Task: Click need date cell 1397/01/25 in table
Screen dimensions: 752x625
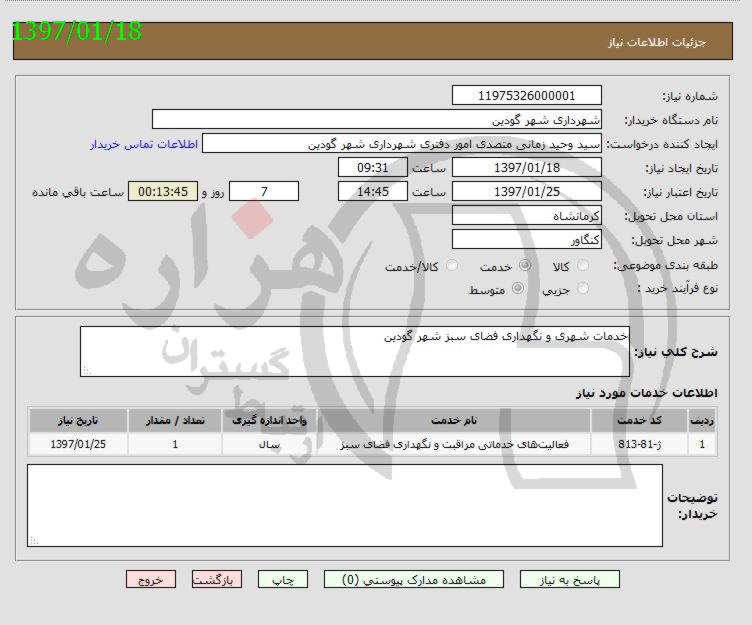Action: (x=78, y=444)
